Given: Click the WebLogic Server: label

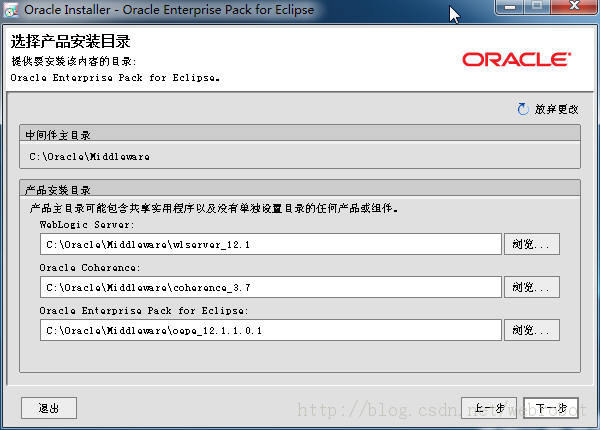Looking at the screenshot, I should (x=87, y=225).
